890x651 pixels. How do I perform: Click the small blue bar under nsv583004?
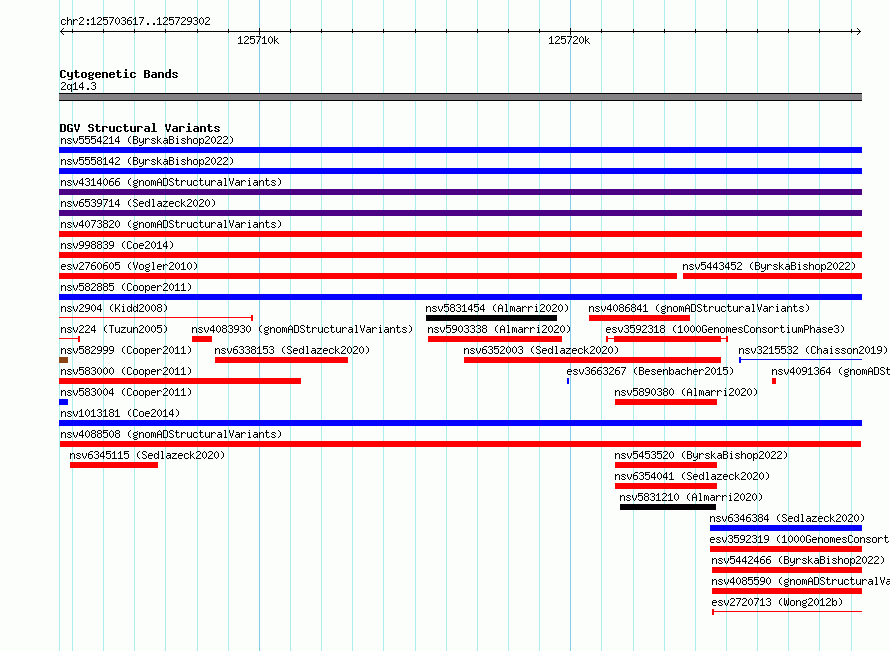coord(64,402)
